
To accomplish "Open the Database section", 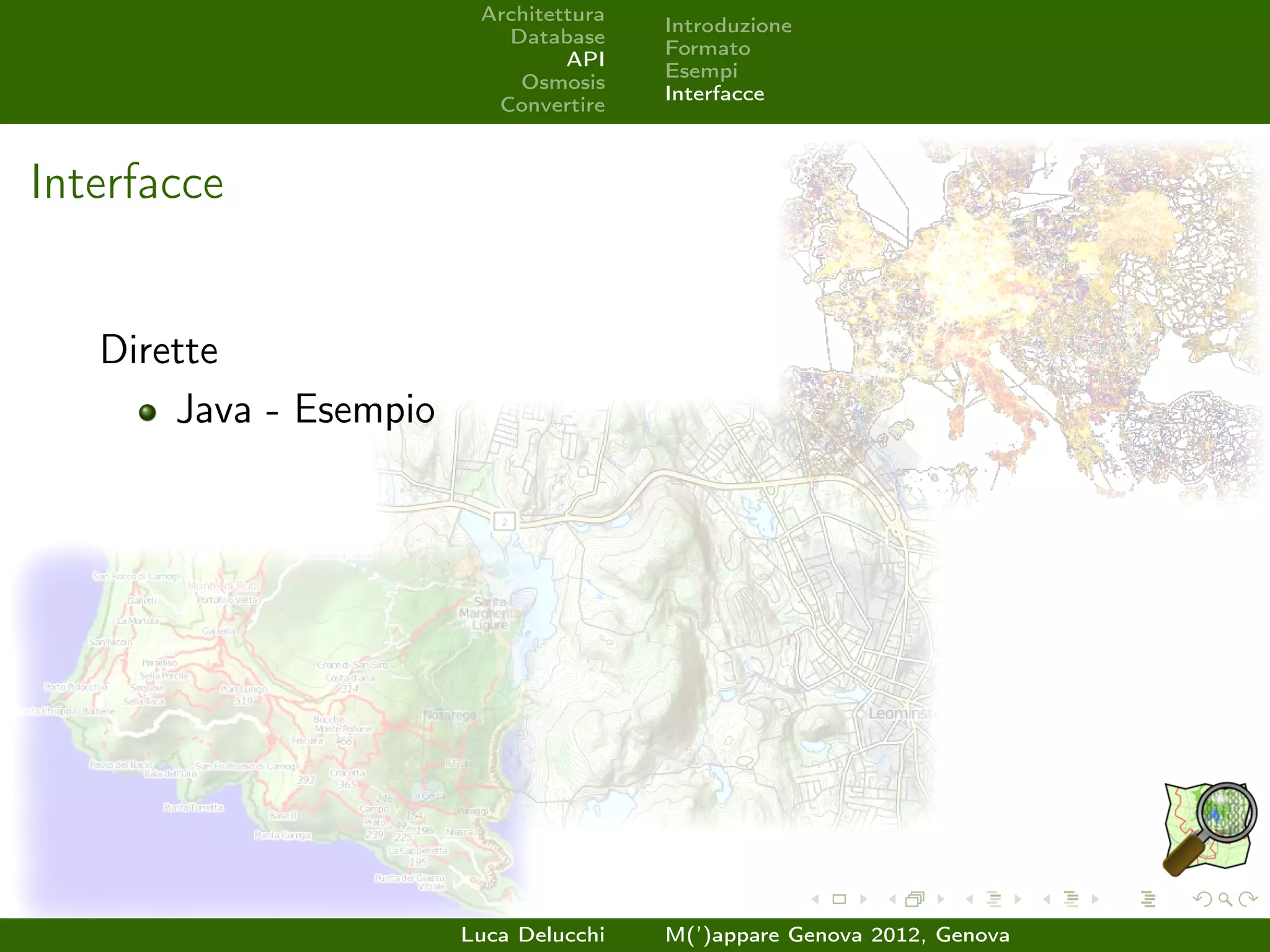I will 557,37.
